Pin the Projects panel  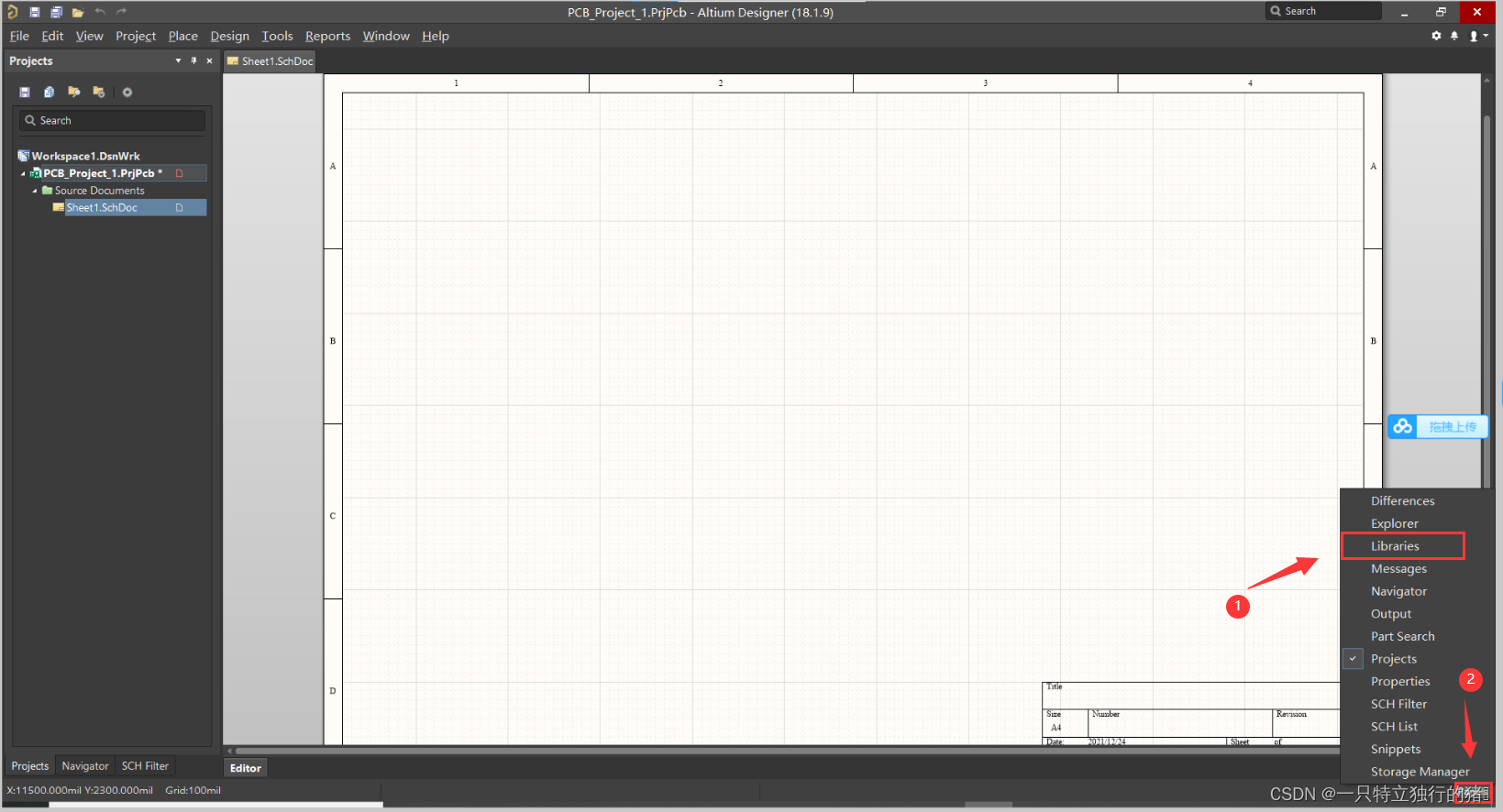[193, 60]
